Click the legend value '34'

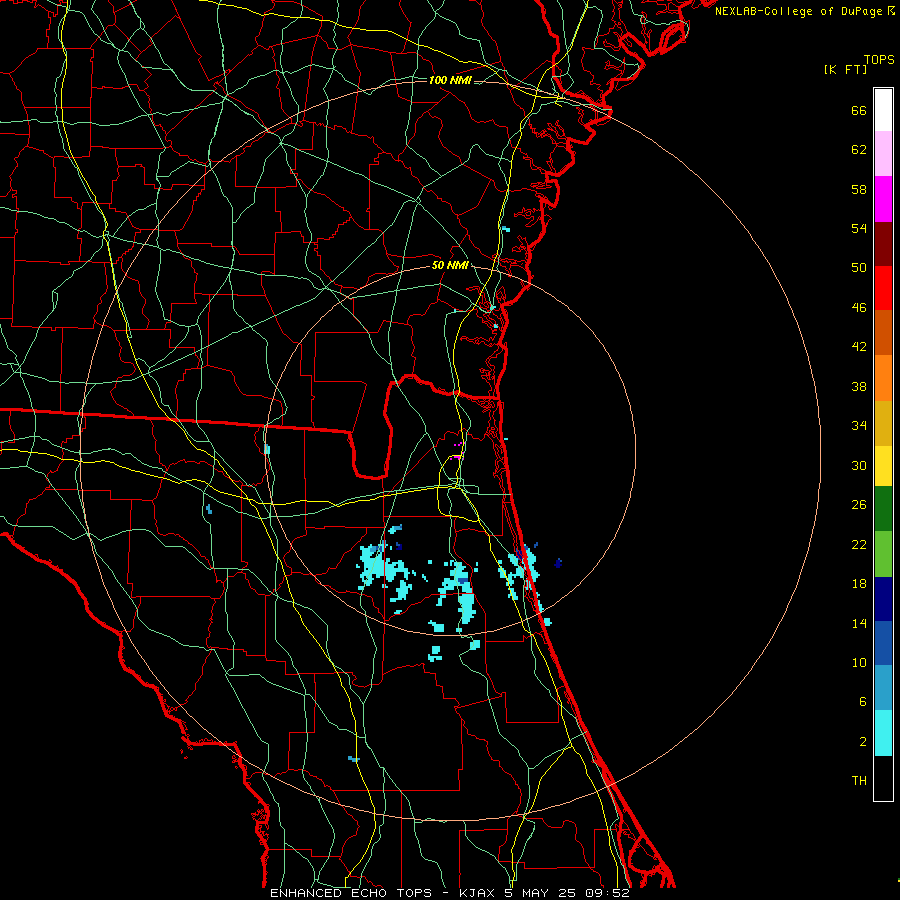tap(859, 426)
